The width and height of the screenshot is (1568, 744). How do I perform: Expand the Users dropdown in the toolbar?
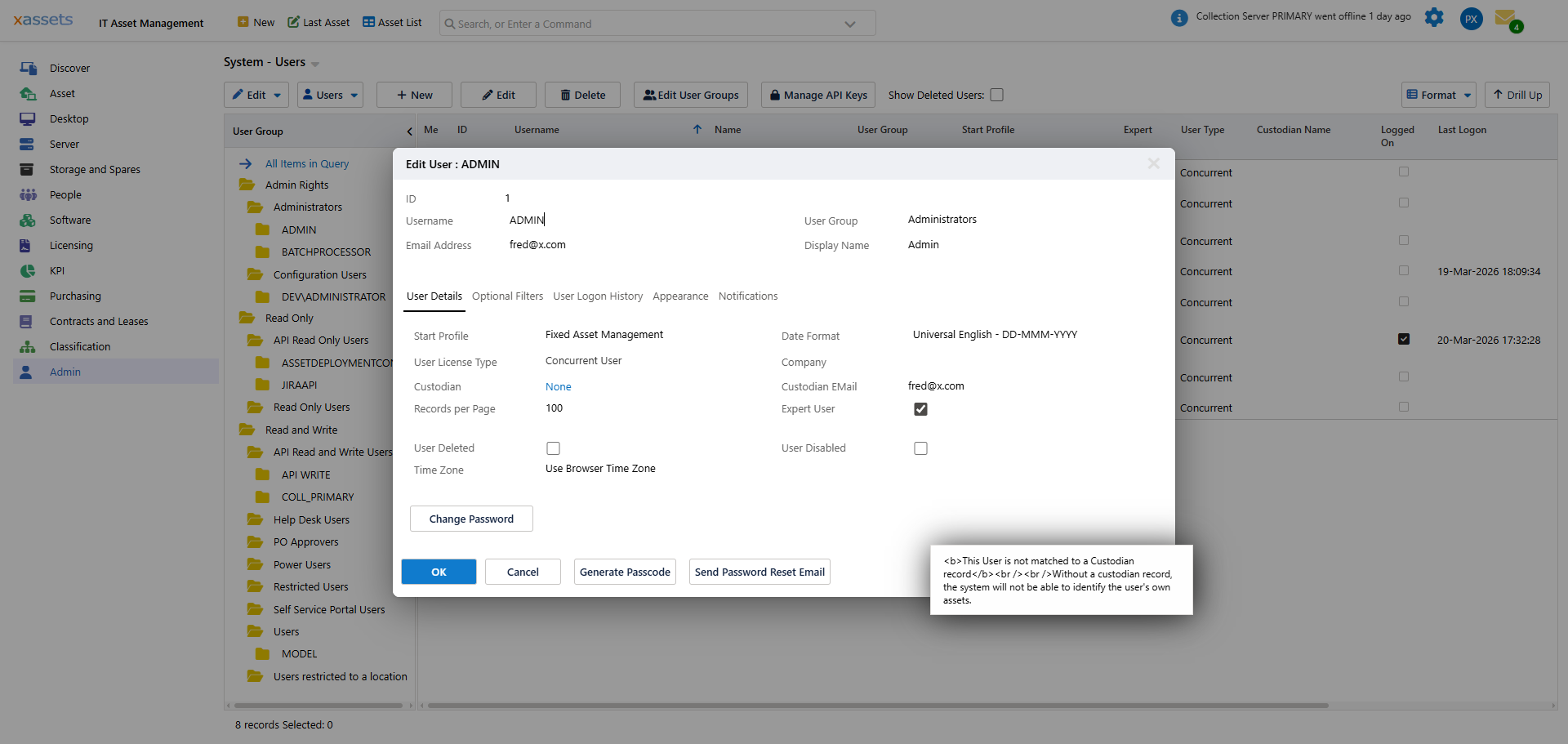coord(330,95)
